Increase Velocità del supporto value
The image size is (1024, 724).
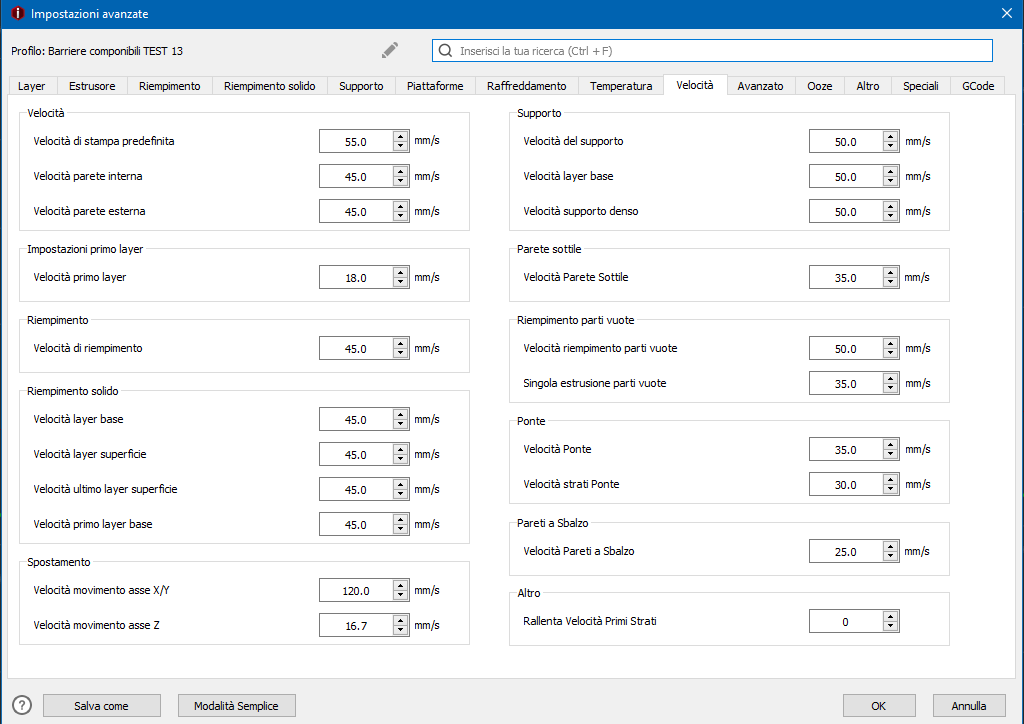890,136
